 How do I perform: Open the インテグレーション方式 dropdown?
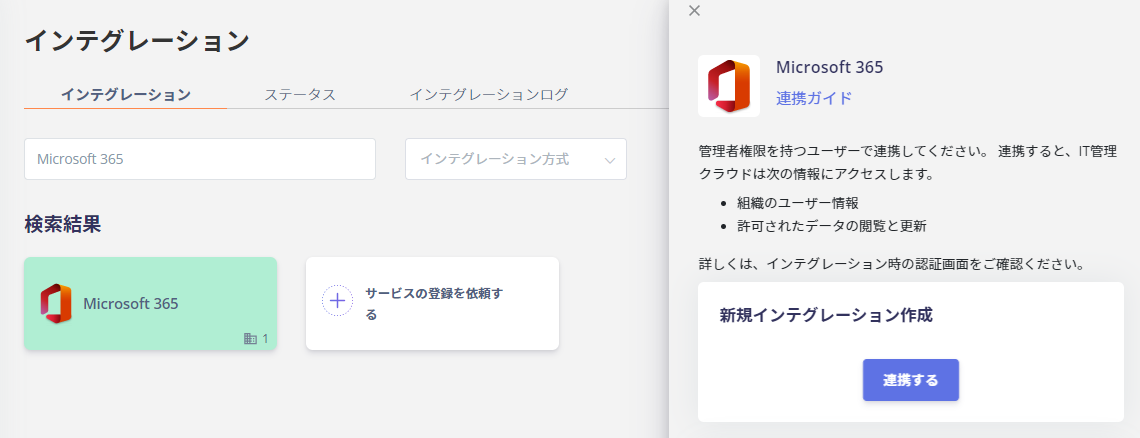pyautogui.click(x=515, y=159)
